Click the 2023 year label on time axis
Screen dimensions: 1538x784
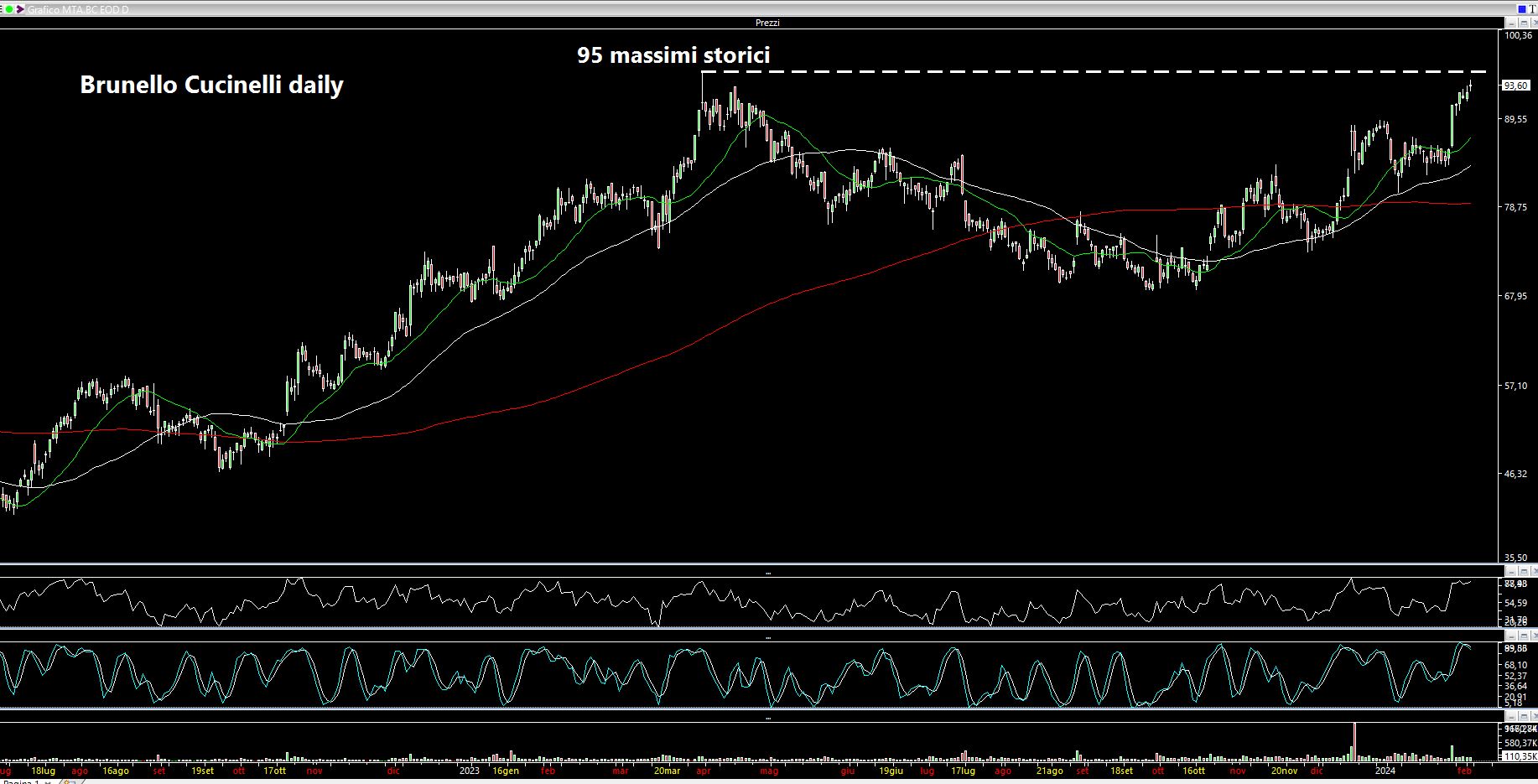tap(469, 771)
